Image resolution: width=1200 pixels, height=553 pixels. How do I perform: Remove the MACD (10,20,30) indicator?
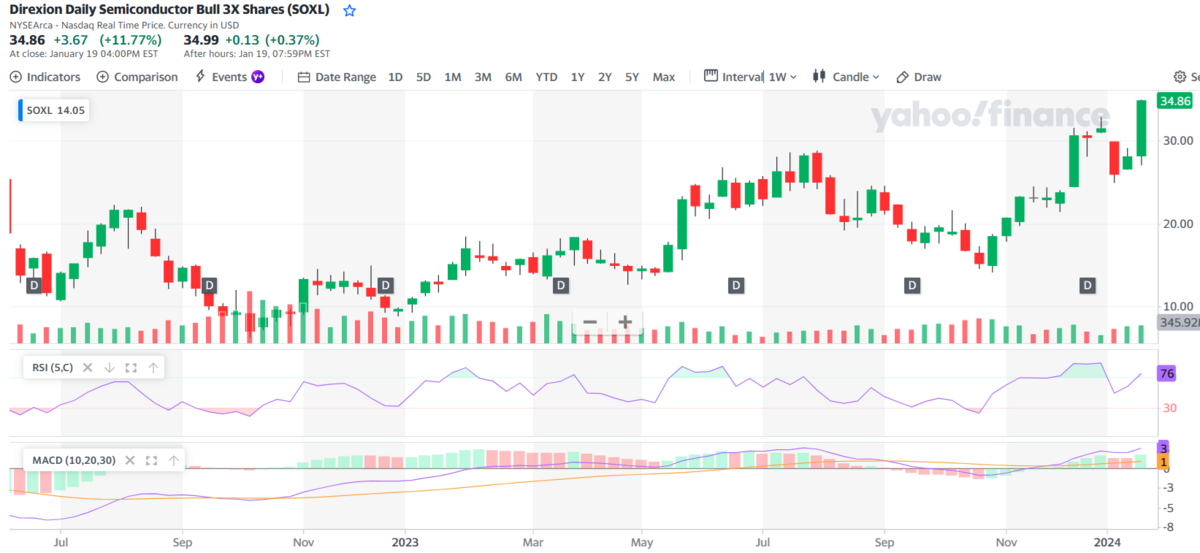(131, 460)
